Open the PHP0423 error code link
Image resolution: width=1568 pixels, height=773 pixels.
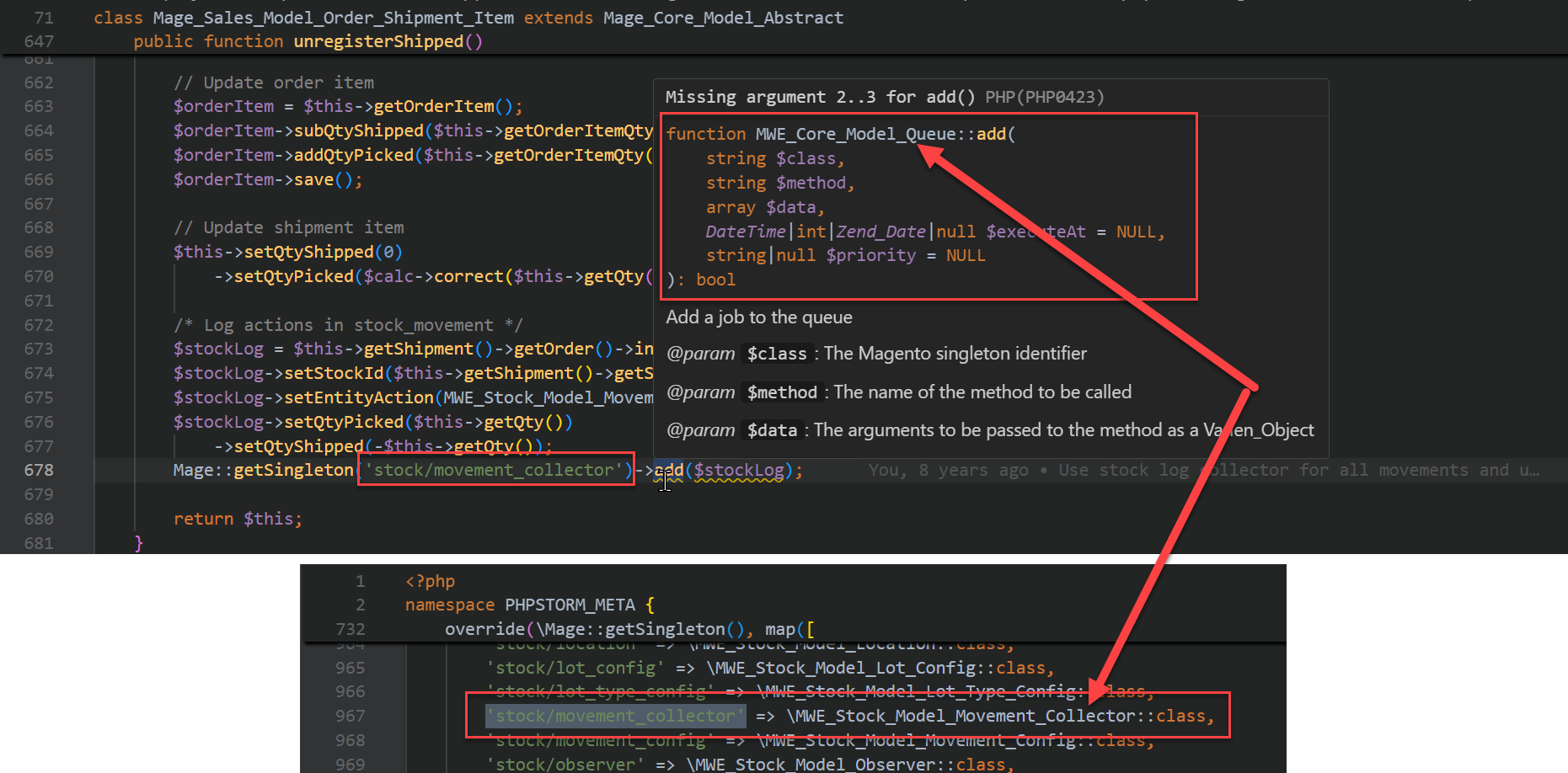coord(1045,97)
